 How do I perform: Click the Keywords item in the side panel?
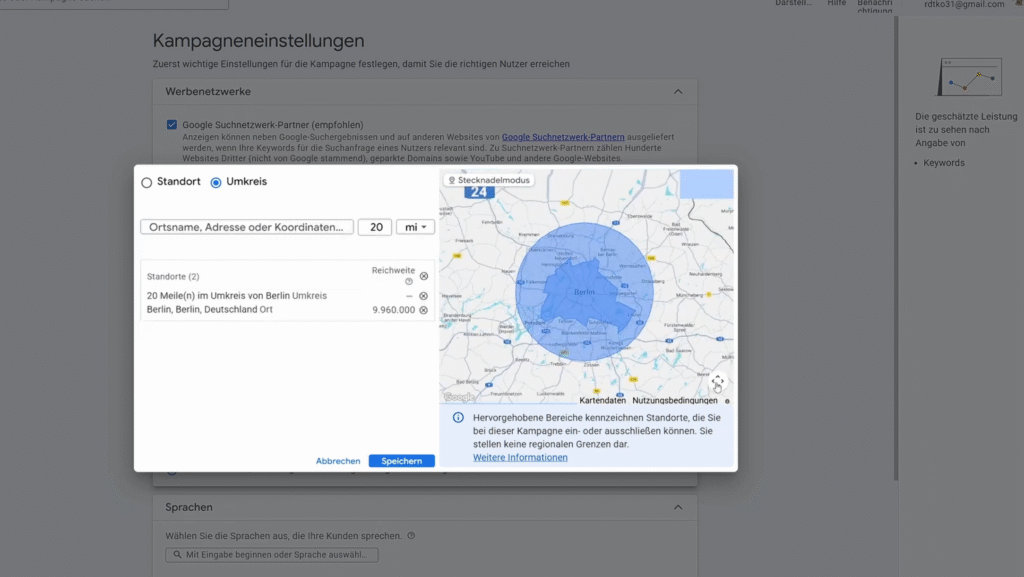click(x=944, y=163)
